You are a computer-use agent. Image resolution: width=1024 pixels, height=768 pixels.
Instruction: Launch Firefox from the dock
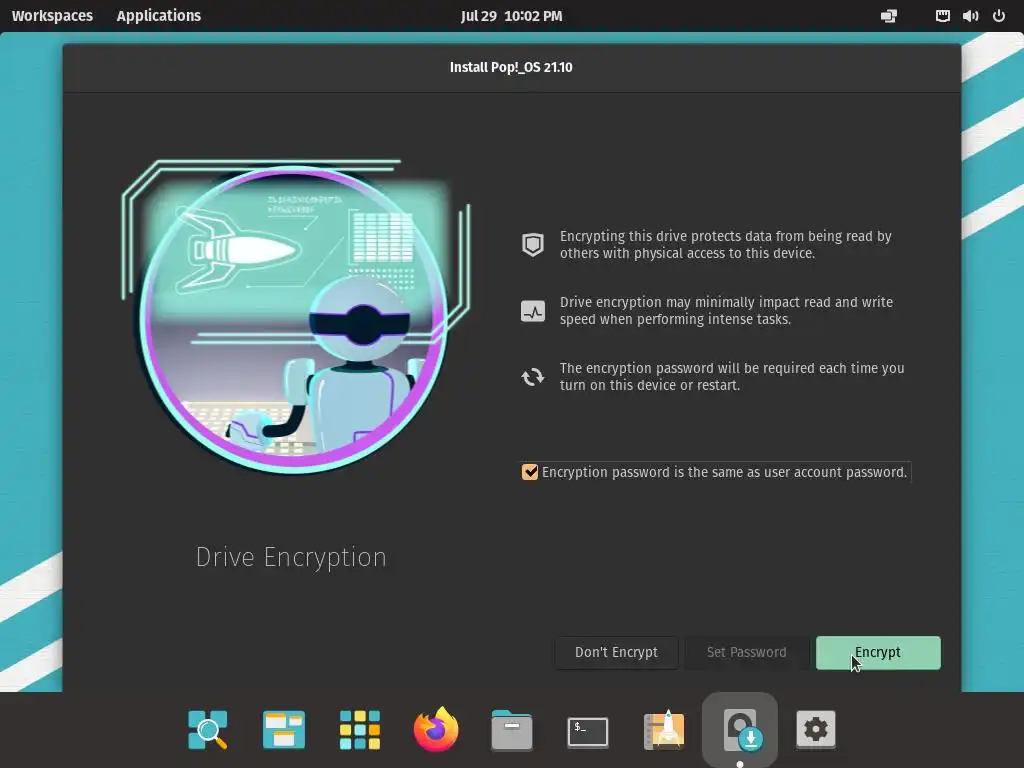click(x=436, y=729)
